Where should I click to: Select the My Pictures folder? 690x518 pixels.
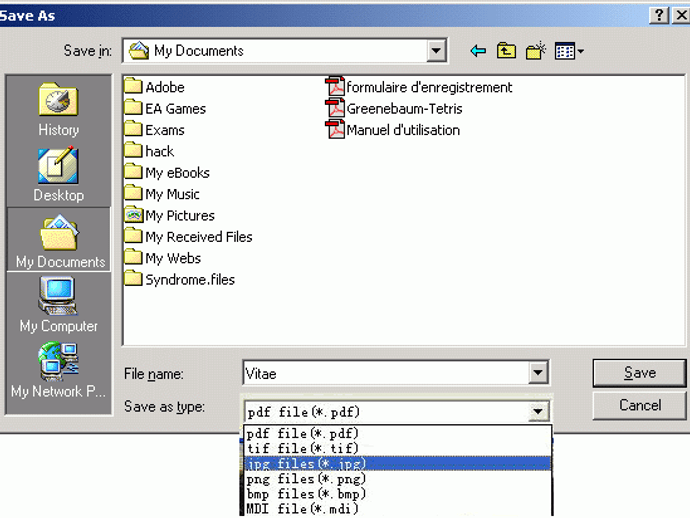click(169, 215)
